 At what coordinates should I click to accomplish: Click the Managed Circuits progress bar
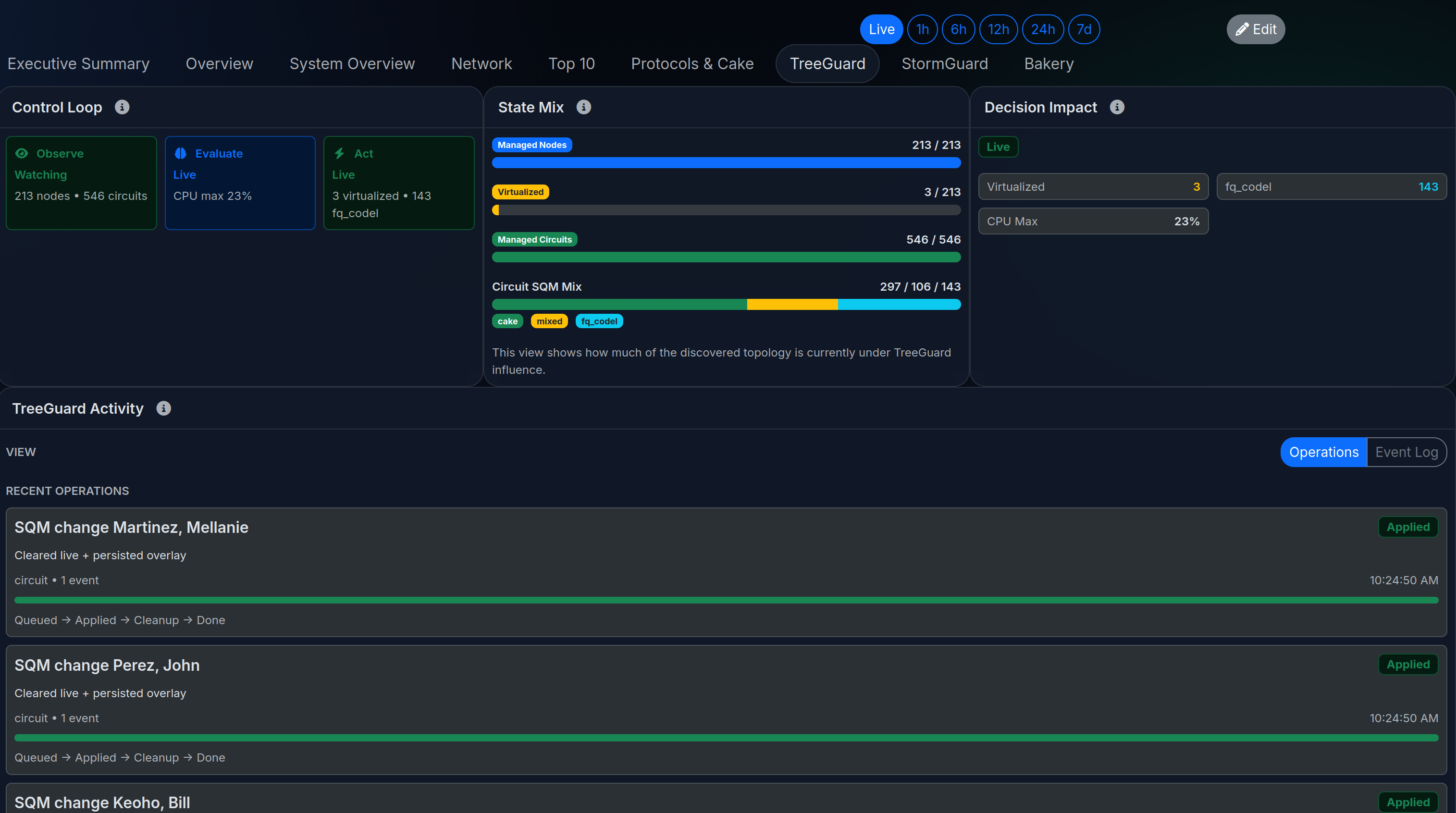[726, 257]
